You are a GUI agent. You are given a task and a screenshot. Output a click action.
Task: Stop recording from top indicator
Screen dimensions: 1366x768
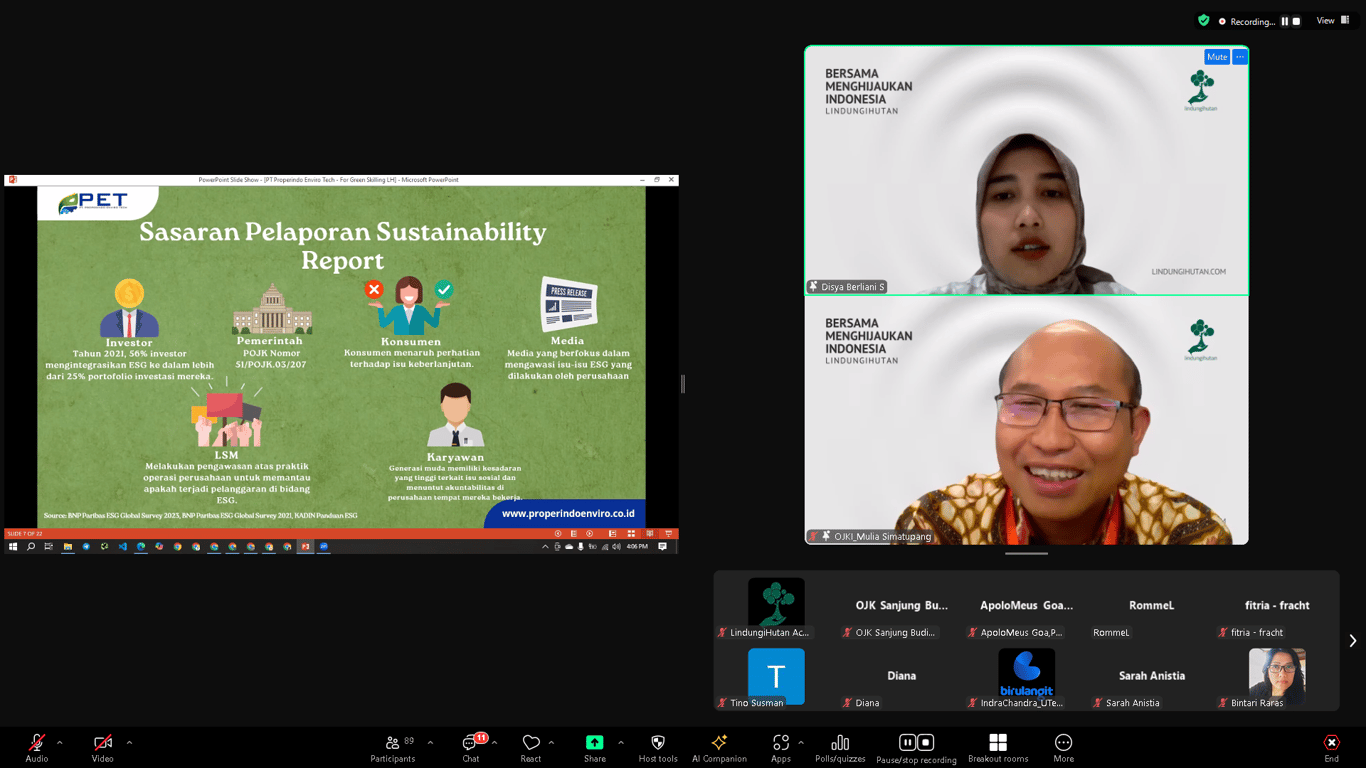(x=1297, y=21)
